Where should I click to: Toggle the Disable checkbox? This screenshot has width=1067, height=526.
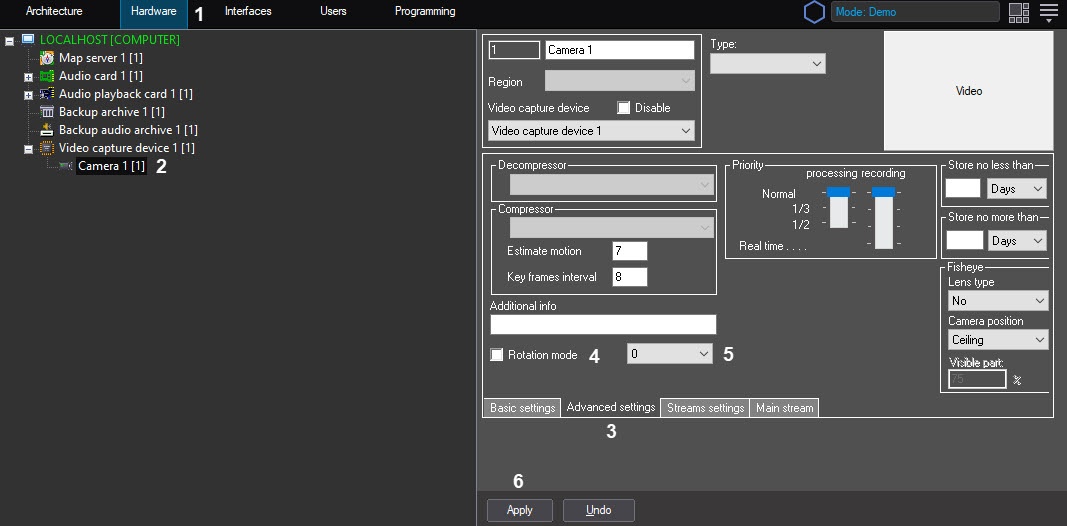tap(624, 108)
